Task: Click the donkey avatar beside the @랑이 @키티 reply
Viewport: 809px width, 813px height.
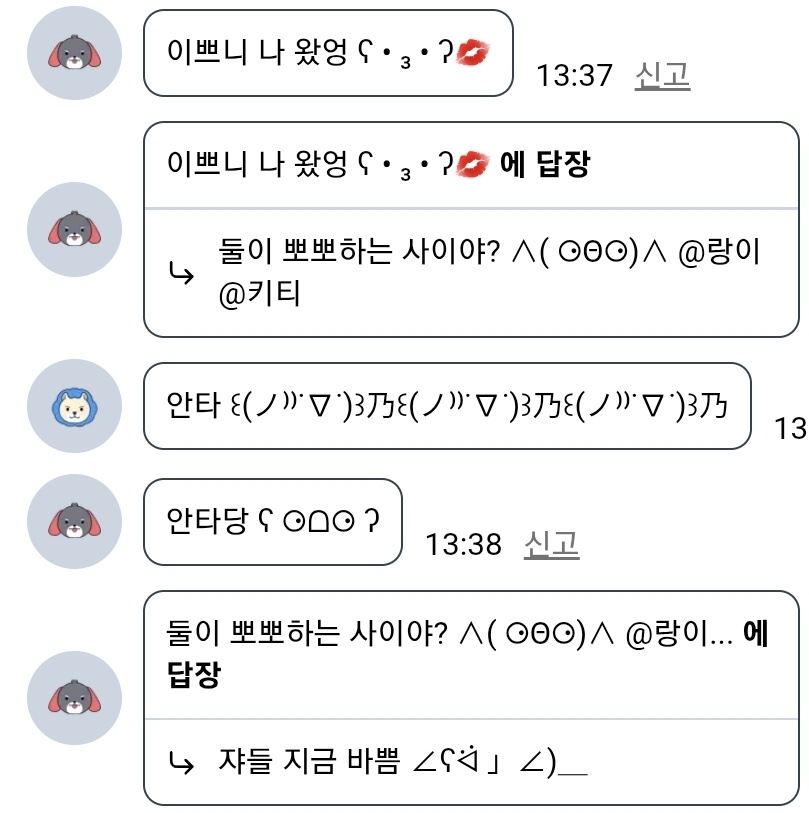Action: (74, 229)
